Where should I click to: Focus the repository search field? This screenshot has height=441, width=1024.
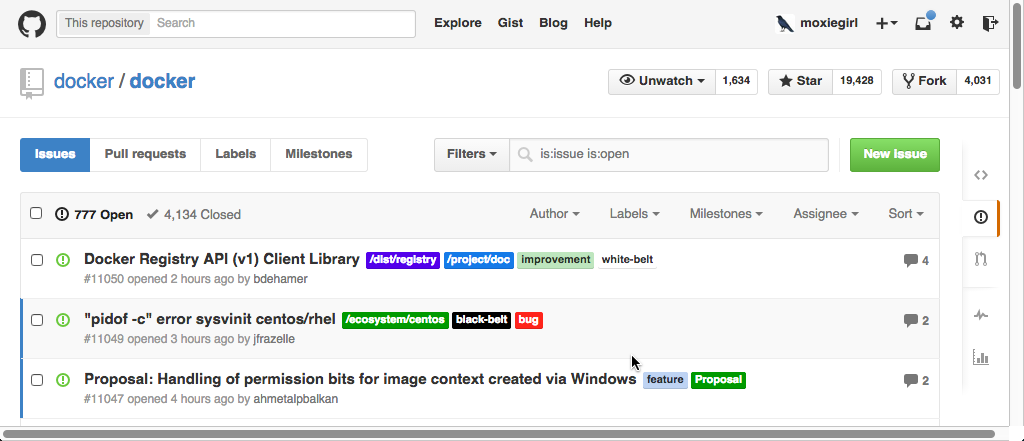tap(283, 23)
